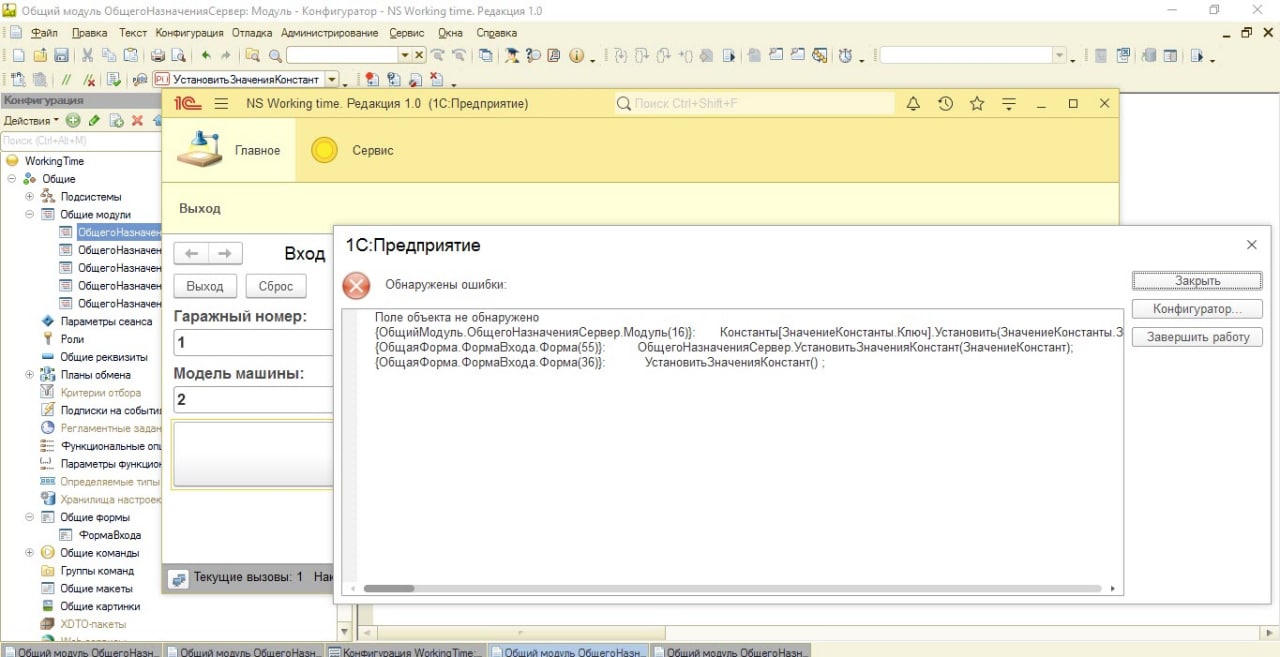Add comment with the green slashes icon
Image resolution: width=1280 pixels, height=657 pixels.
67,79
